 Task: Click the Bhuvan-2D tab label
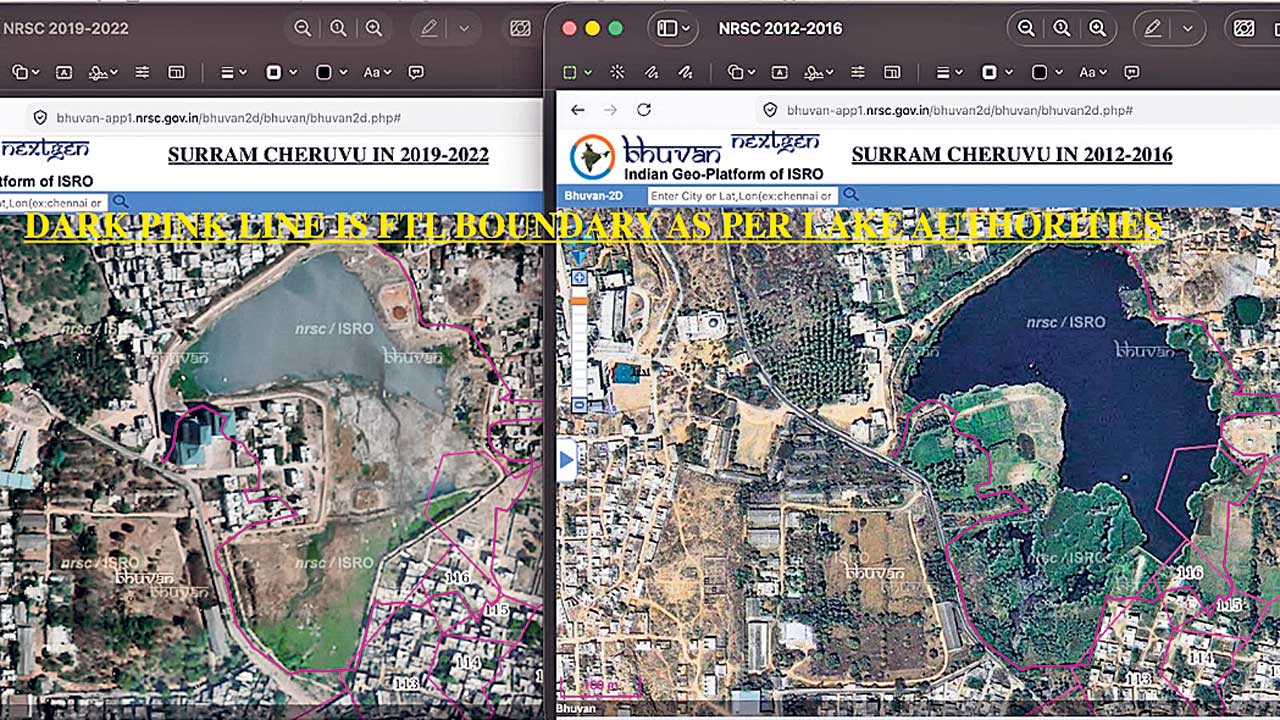(x=593, y=196)
